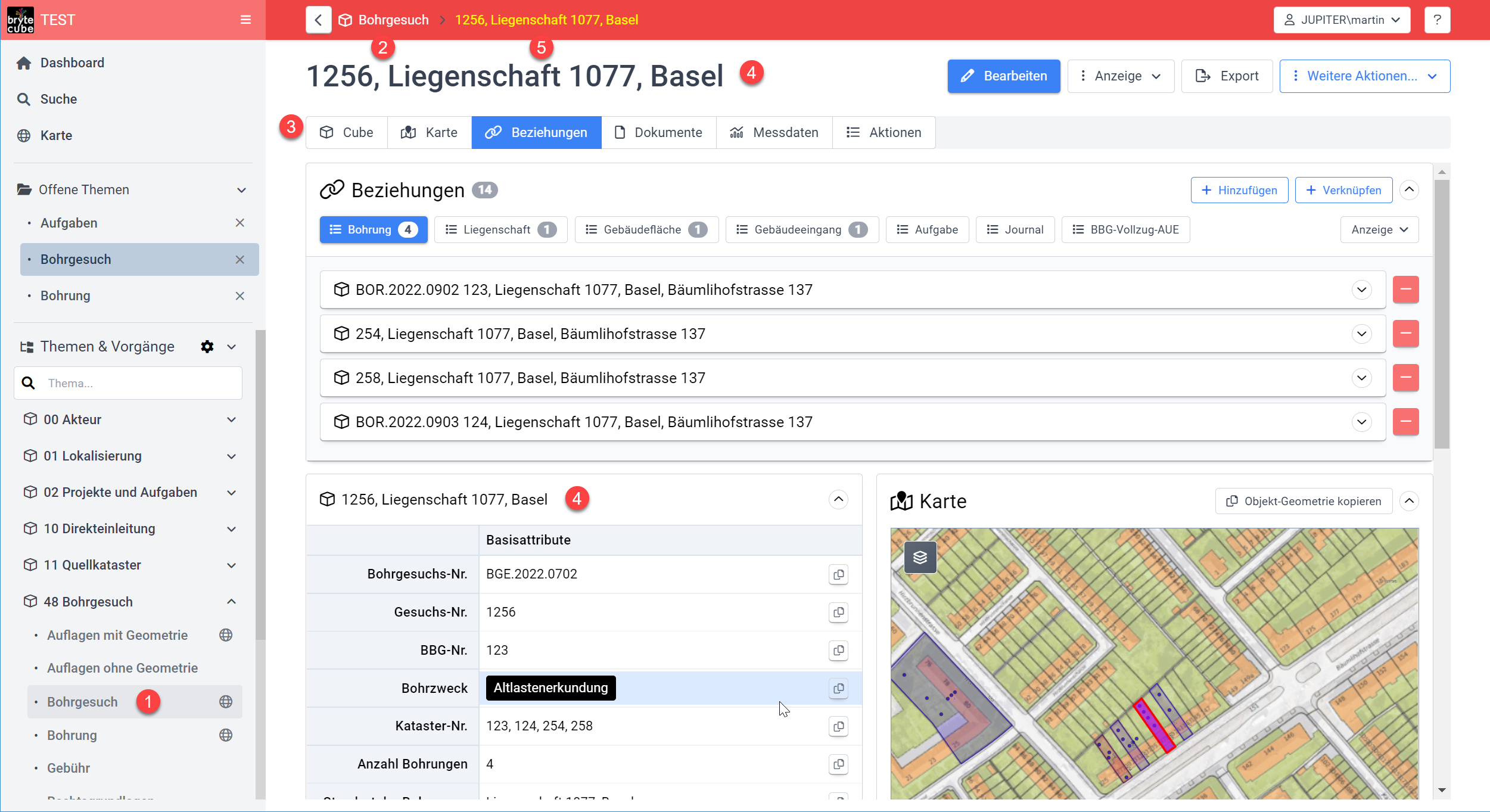The image size is (1490, 812).
Task: Switch to the Aktionen tab
Action: pyautogui.click(x=884, y=132)
